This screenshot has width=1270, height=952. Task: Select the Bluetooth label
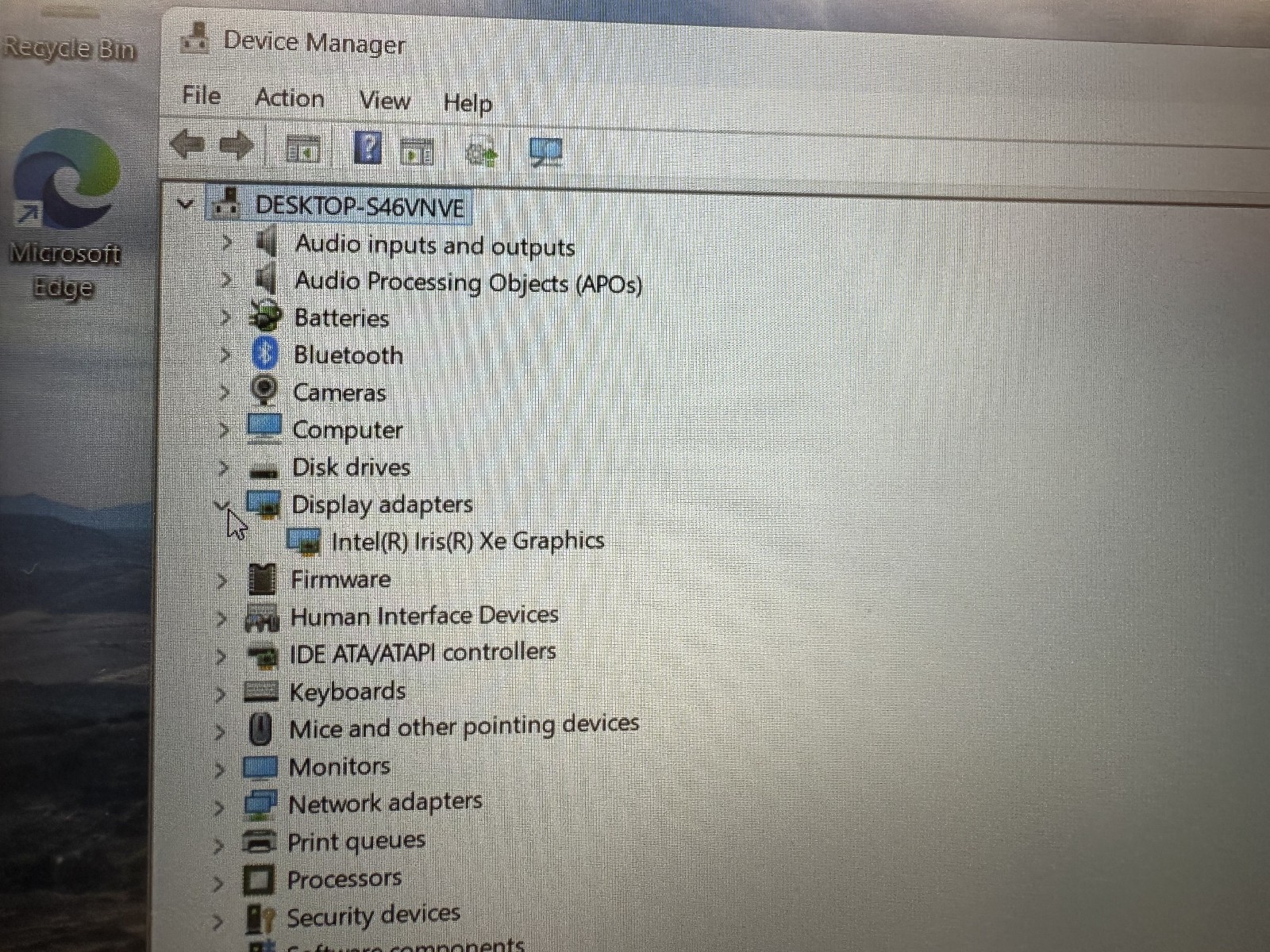[x=348, y=355]
